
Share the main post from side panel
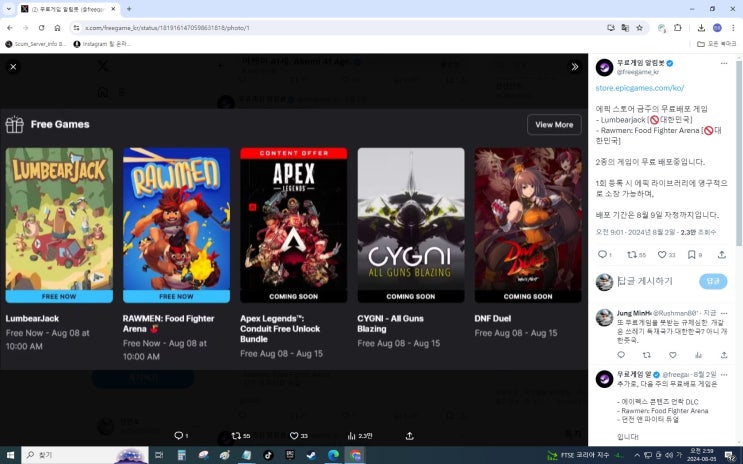[x=722, y=255]
